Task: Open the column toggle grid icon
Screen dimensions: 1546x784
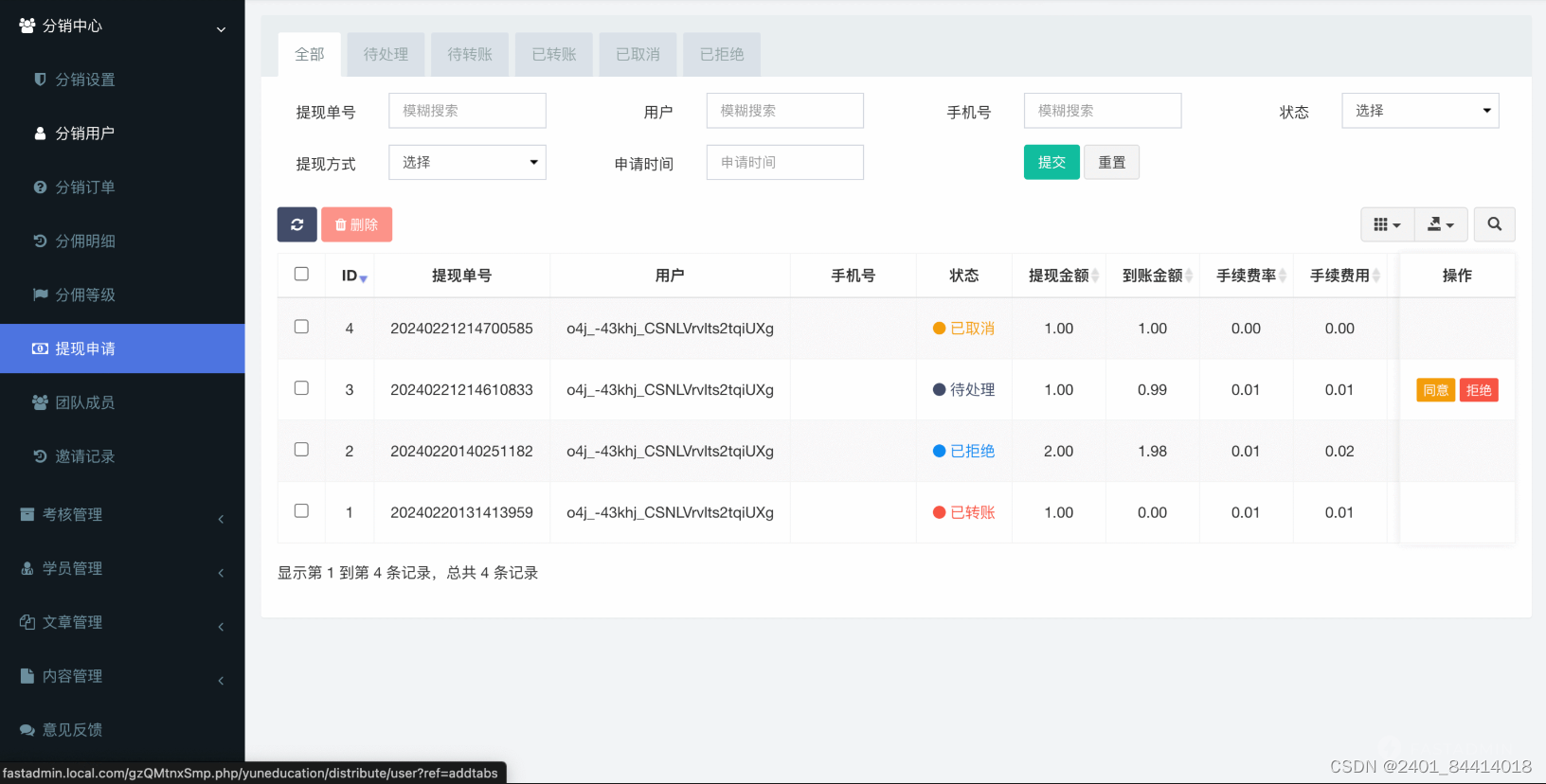Action: coord(1387,224)
